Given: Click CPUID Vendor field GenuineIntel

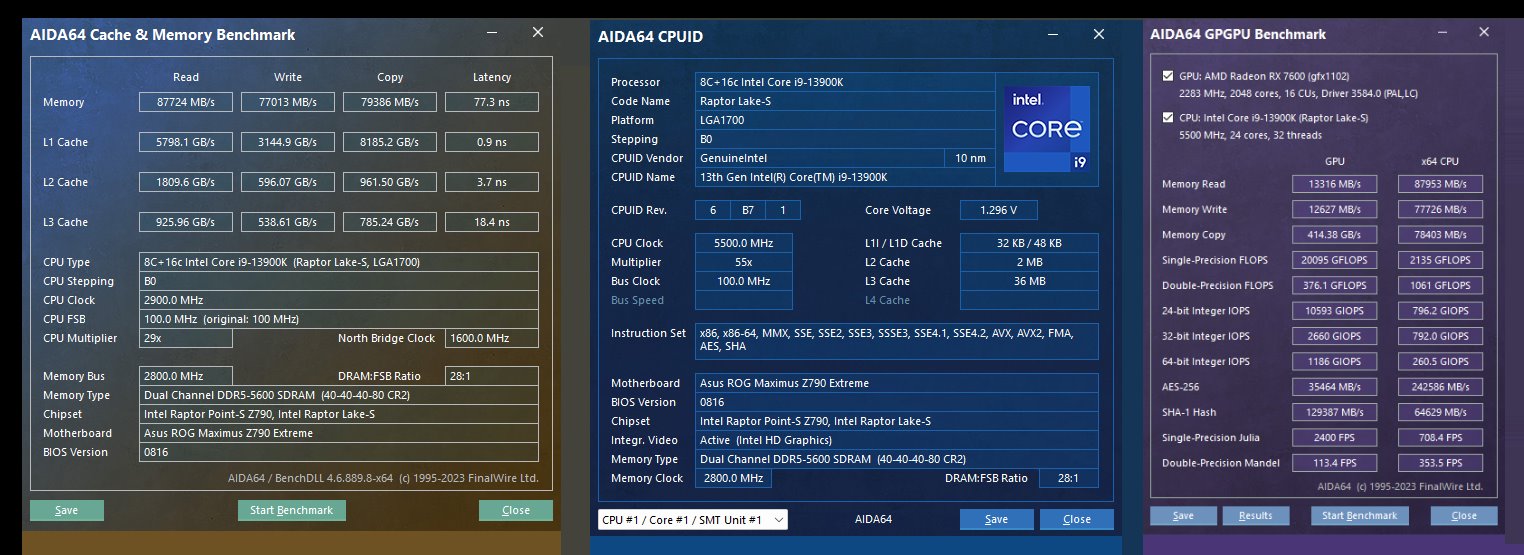Looking at the screenshot, I should click(820, 158).
